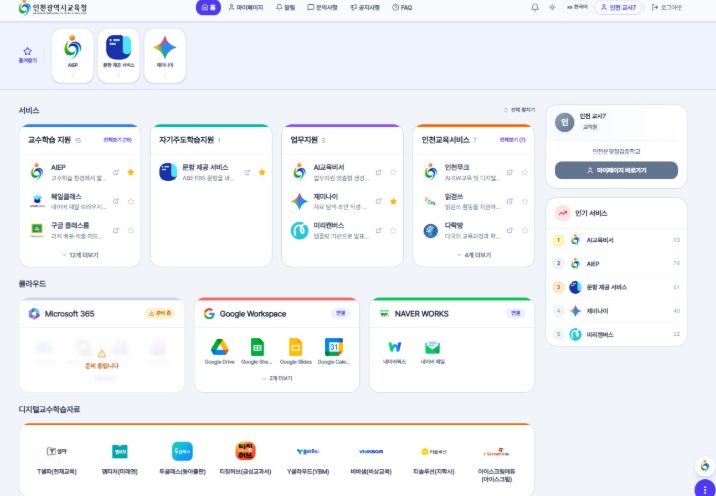Open the 네이버 메일 icon under NAVER WORKS
This screenshot has height=496, width=716.
pos(432,352)
